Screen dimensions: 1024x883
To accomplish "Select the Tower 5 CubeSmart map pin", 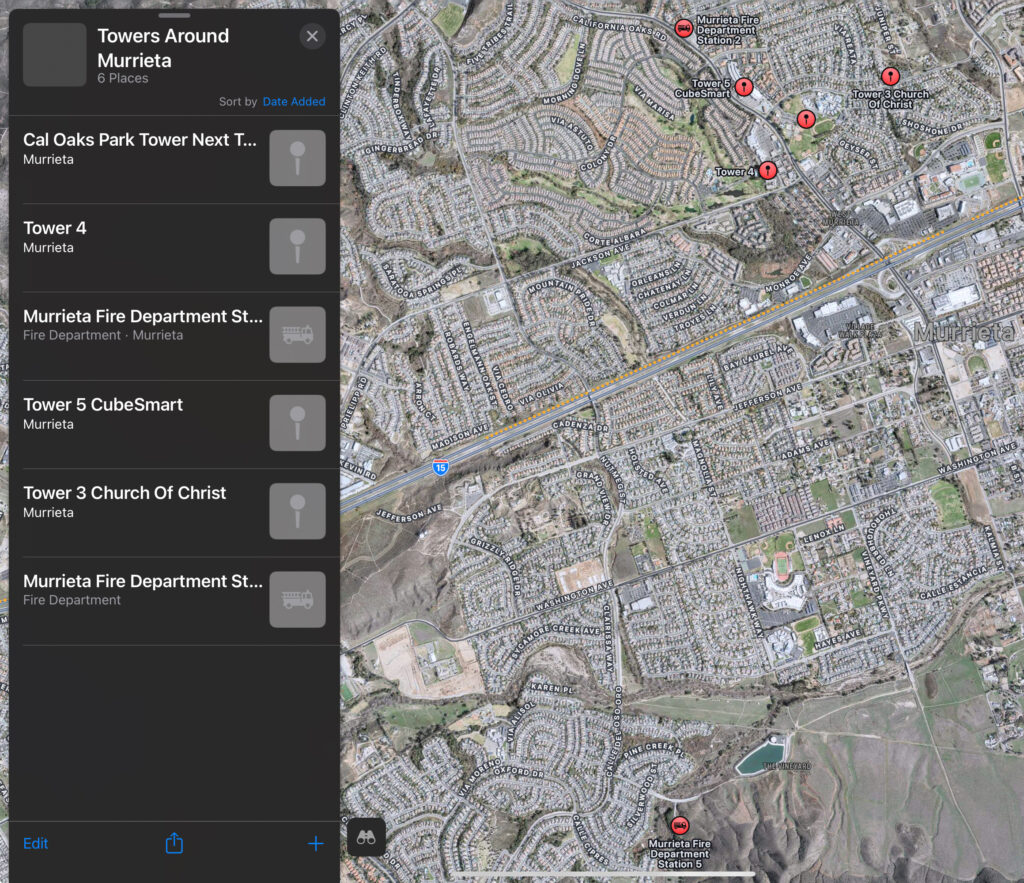I will [743, 87].
